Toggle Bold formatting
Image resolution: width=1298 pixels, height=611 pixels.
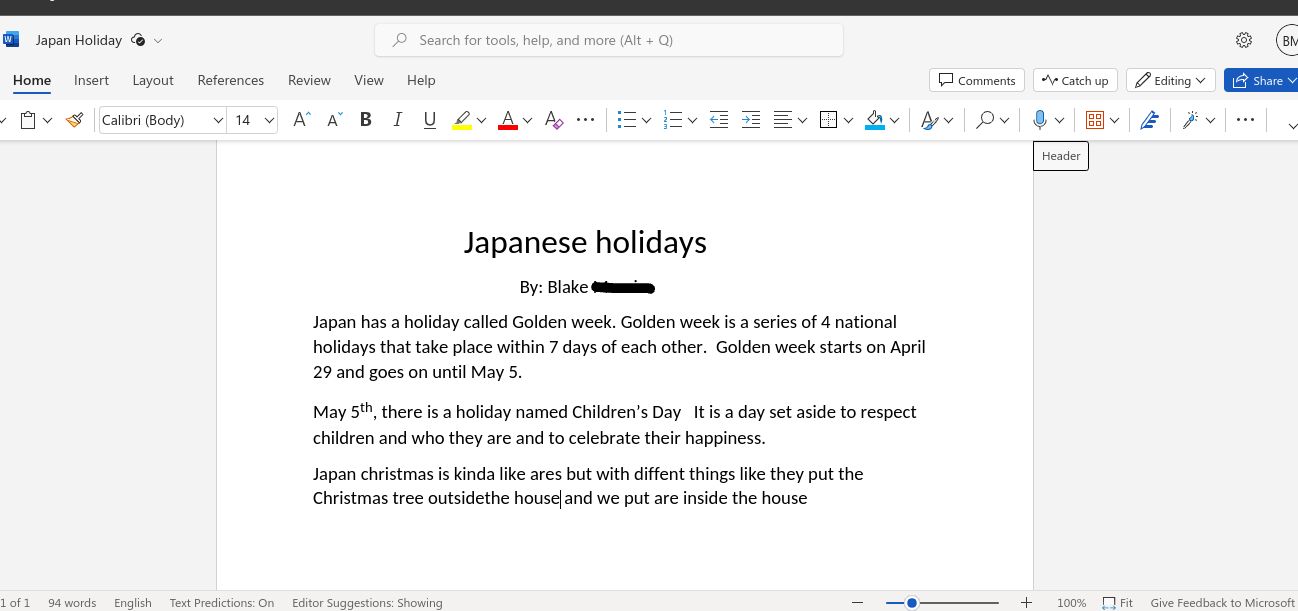[366, 120]
